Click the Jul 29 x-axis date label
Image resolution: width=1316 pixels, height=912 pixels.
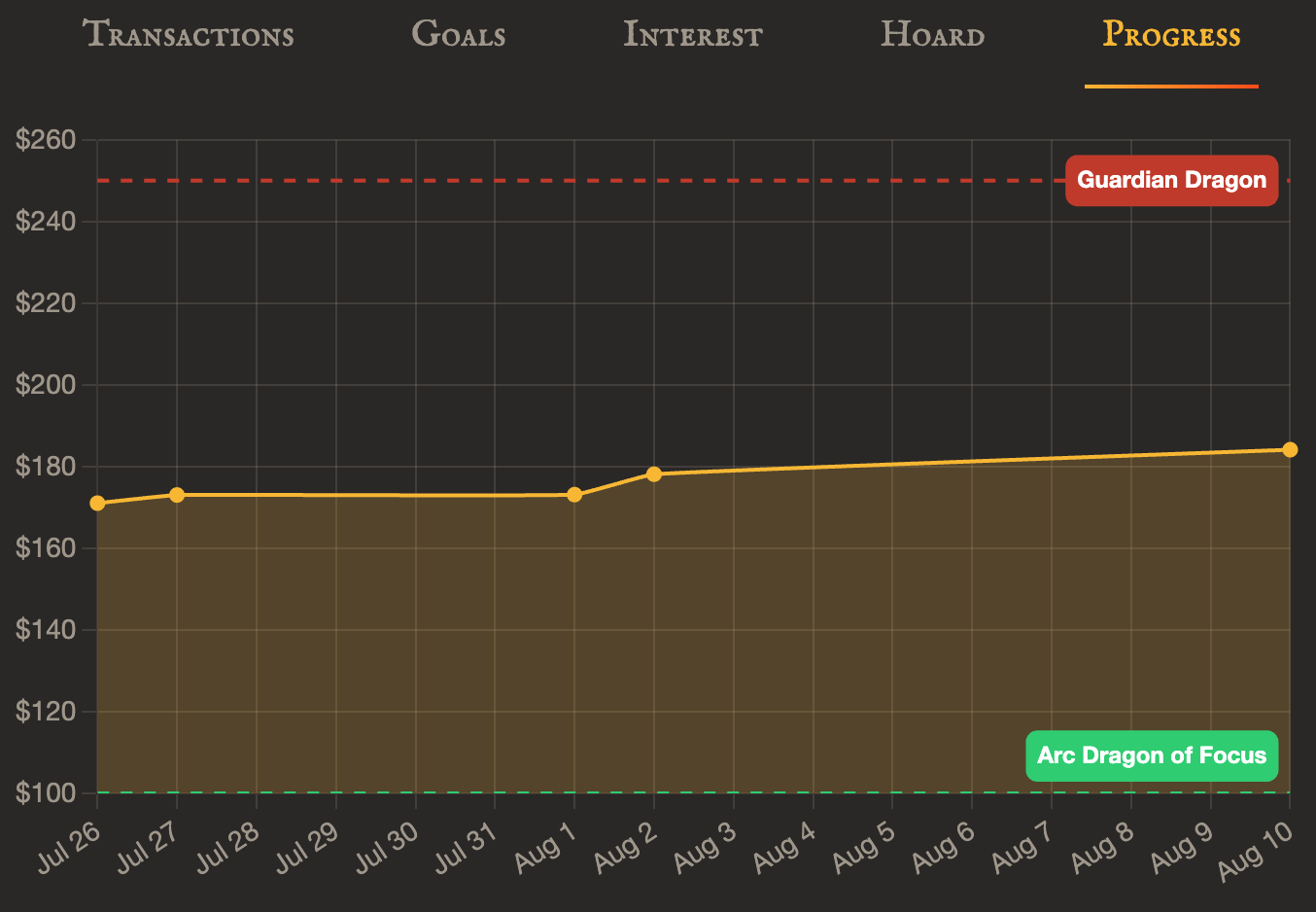pyautogui.click(x=306, y=844)
